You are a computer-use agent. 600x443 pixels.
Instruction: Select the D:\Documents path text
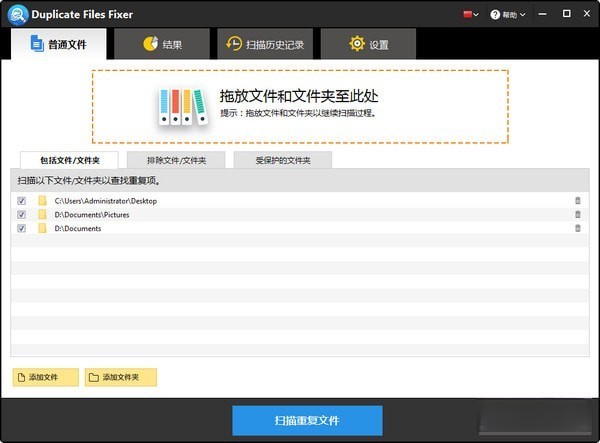coord(78,228)
